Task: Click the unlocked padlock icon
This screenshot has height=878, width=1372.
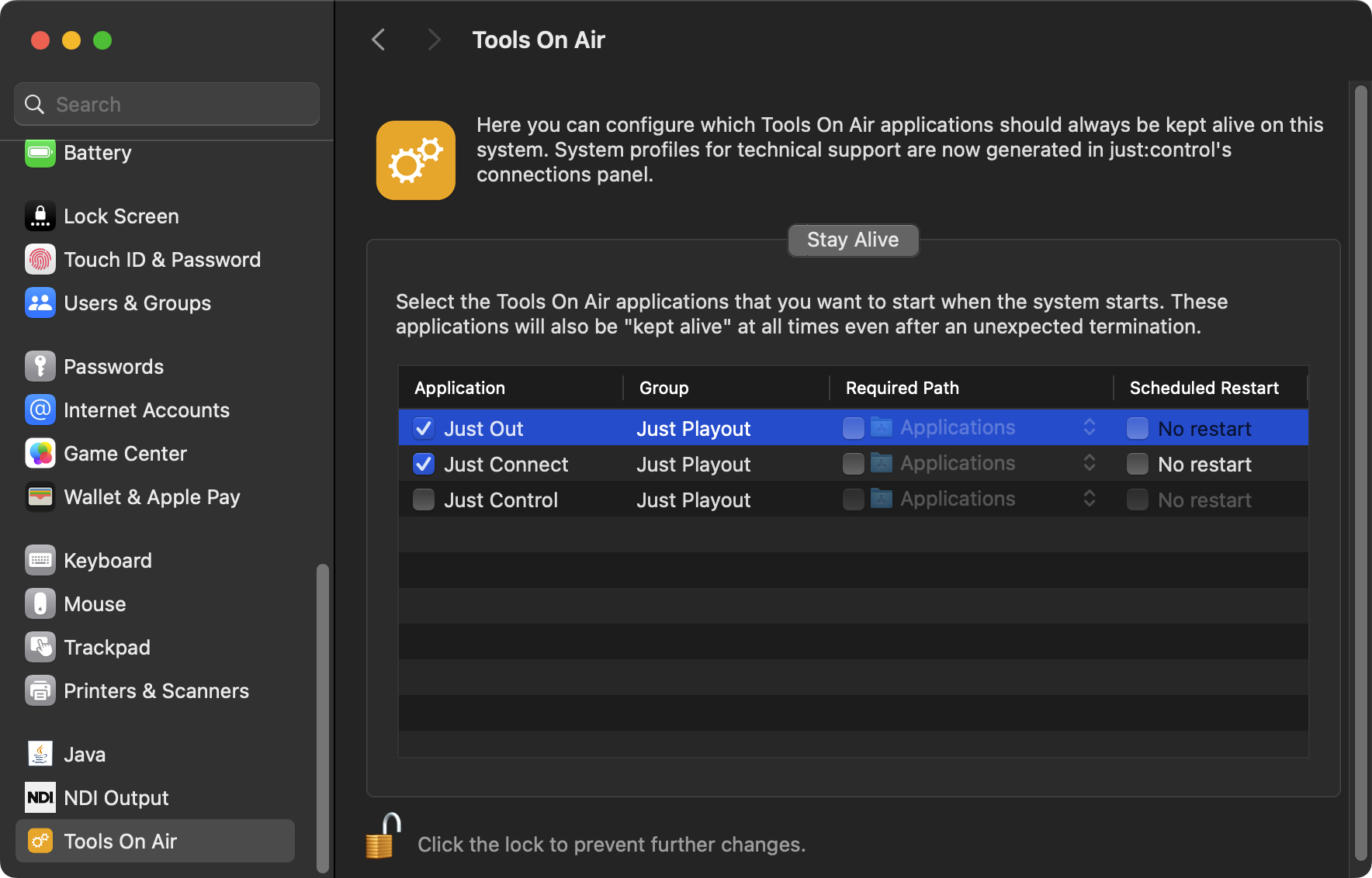Action: click(x=383, y=836)
